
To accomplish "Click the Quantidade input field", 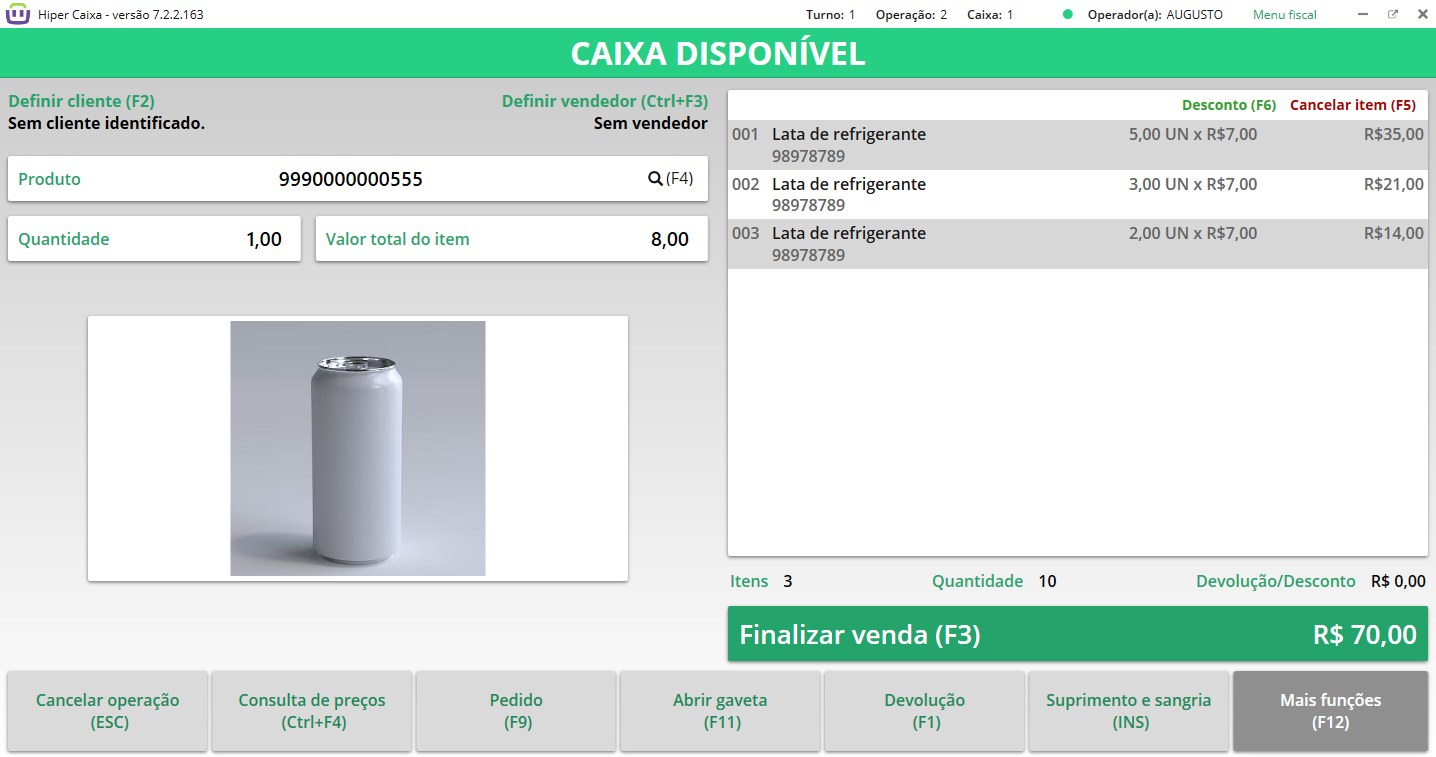I will point(154,239).
